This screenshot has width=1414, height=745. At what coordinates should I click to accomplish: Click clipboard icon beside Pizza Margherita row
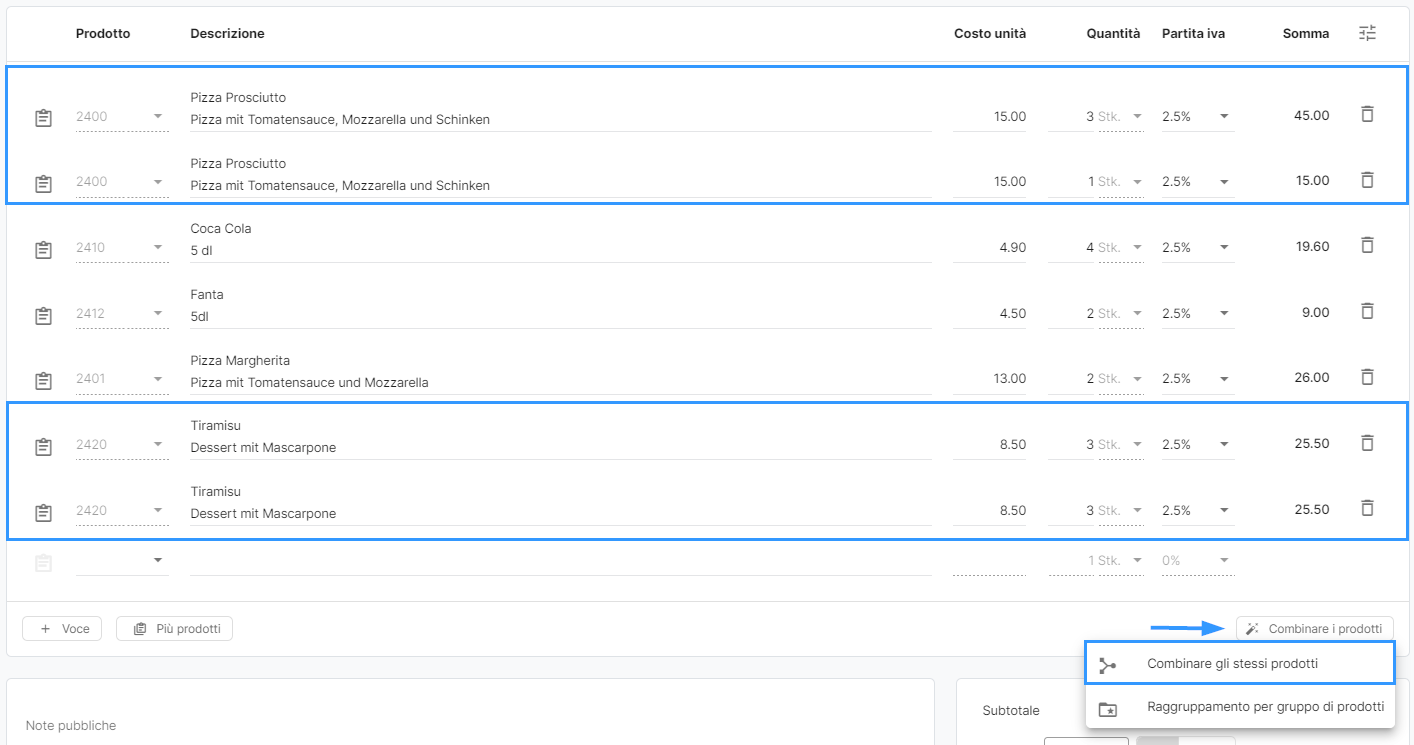coord(43,380)
